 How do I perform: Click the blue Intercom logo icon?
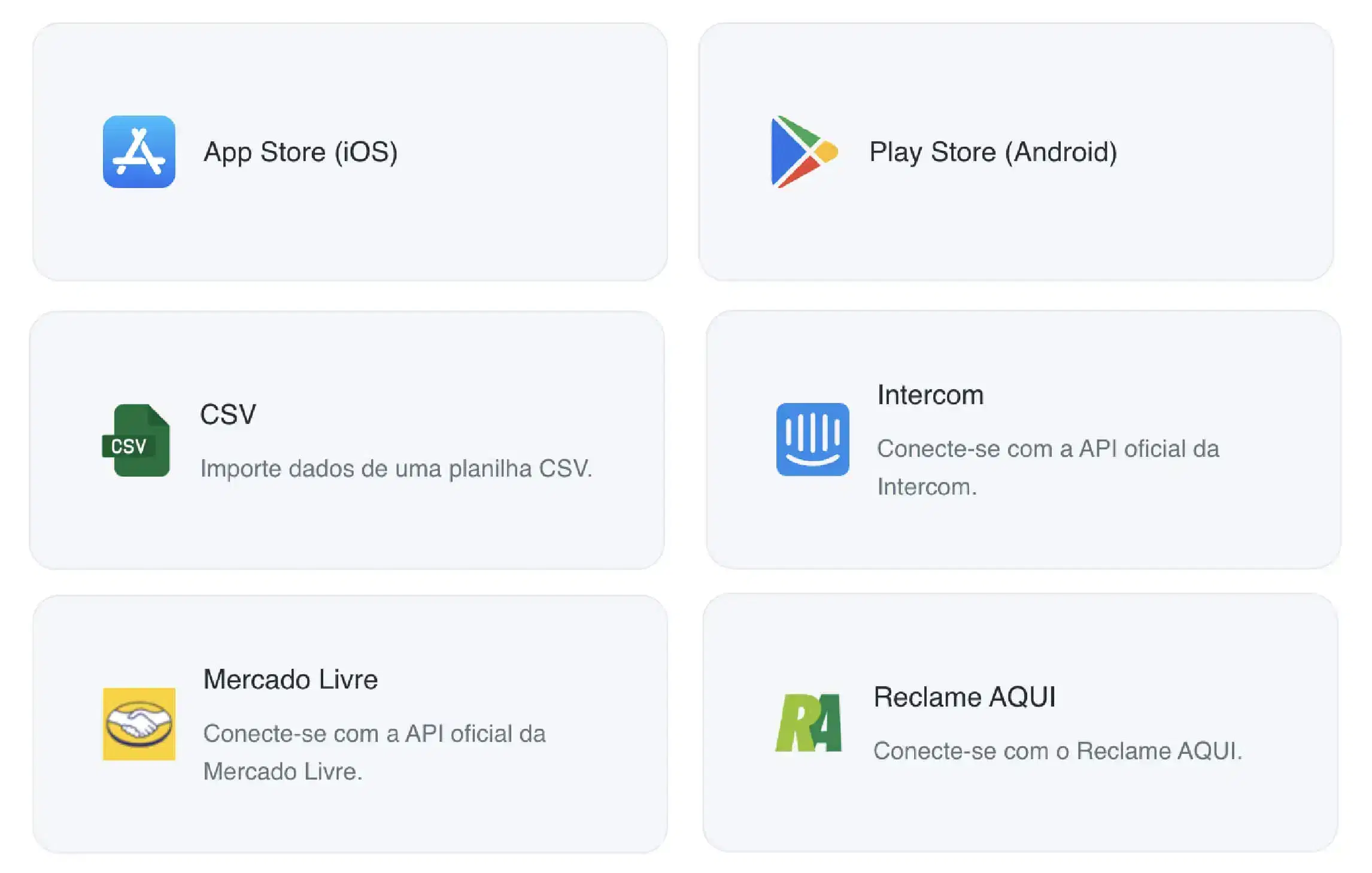pos(812,439)
